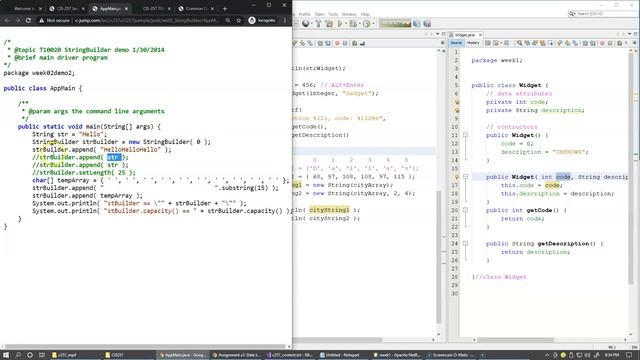Collapse the getCode() fold at line 20
640x360 pixels.
coord(465,210)
